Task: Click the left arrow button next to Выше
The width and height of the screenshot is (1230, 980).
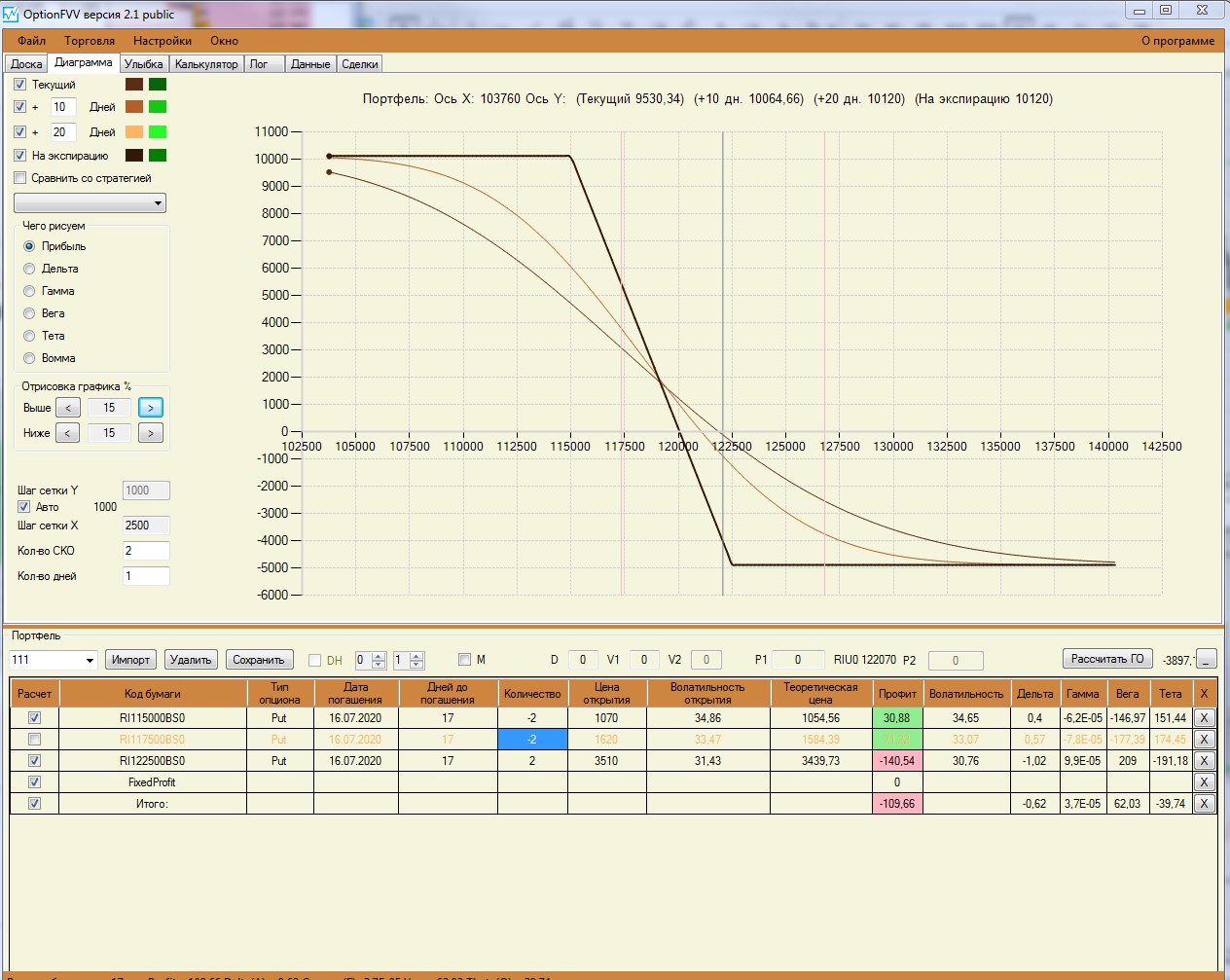Action: [x=67, y=408]
